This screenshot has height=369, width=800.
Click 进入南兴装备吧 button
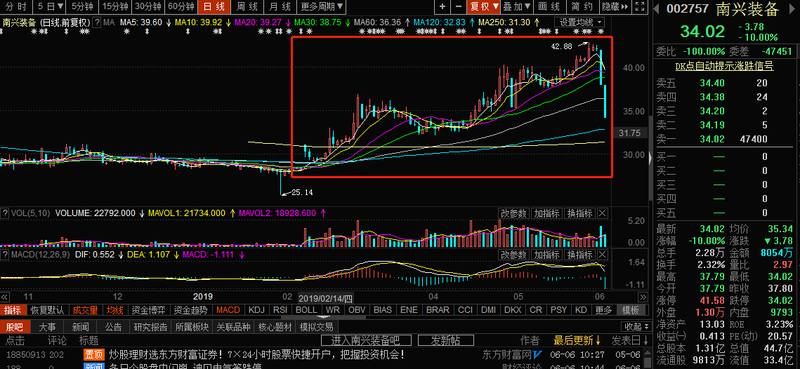365,340
